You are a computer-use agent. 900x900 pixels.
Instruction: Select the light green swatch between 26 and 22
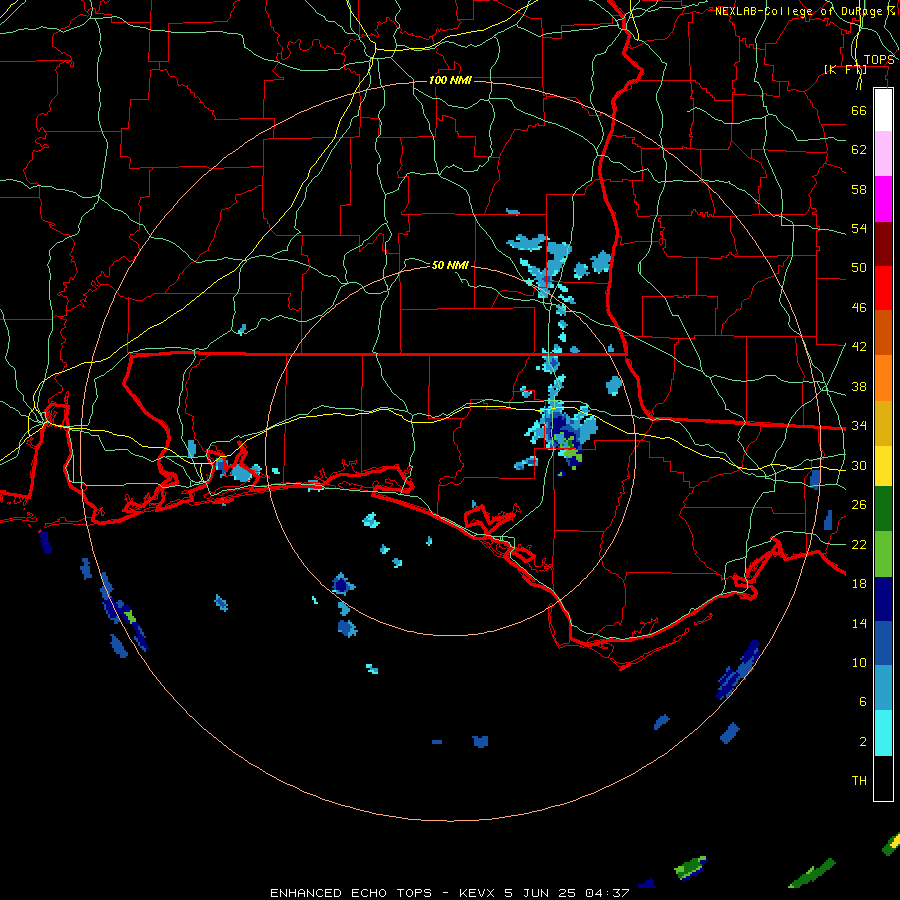coord(883,554)
